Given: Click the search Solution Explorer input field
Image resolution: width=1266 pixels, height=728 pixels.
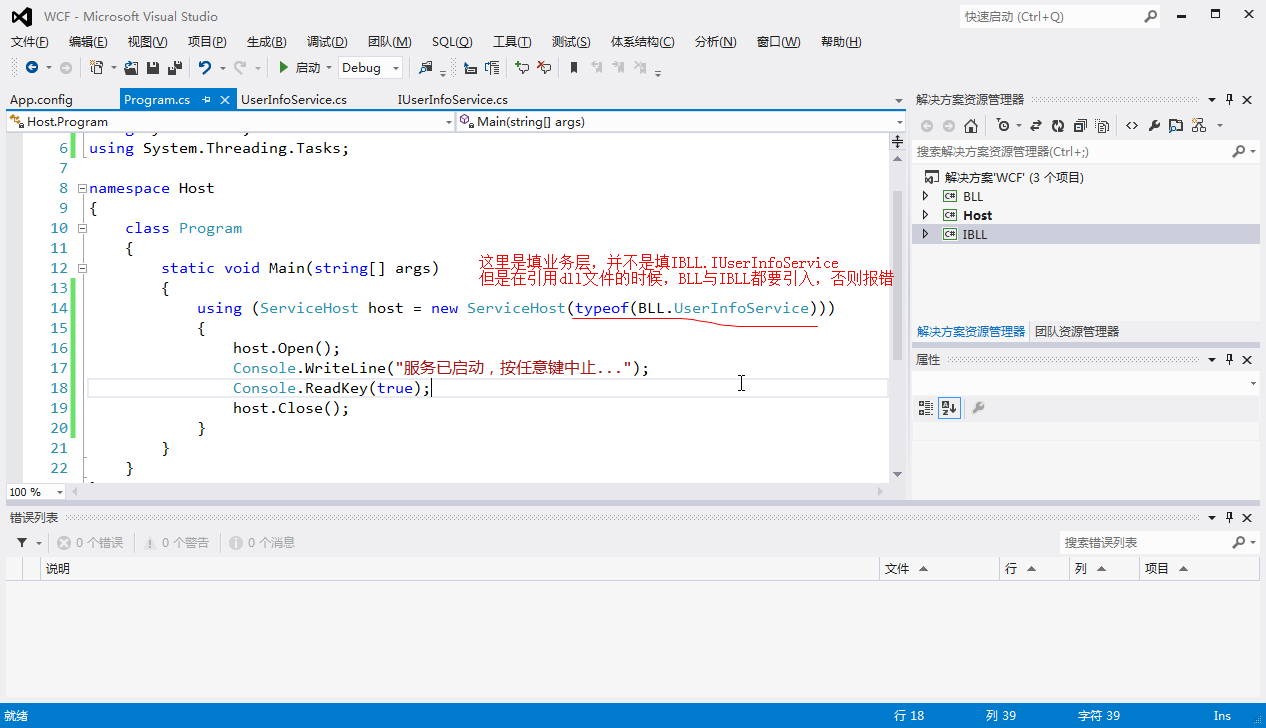Looking at the screenshot, I should [1071, 151].
